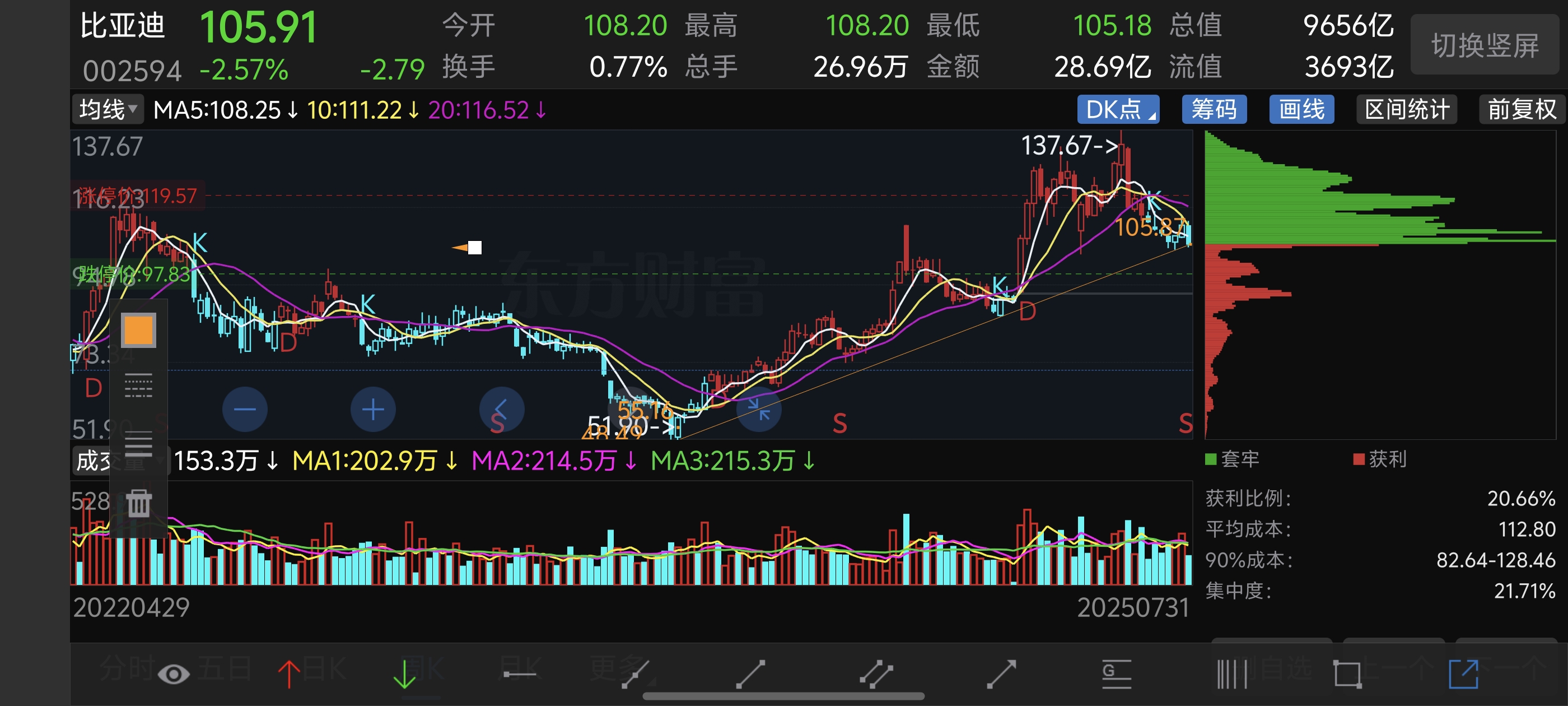Move chart left with chevron circle

502,410
